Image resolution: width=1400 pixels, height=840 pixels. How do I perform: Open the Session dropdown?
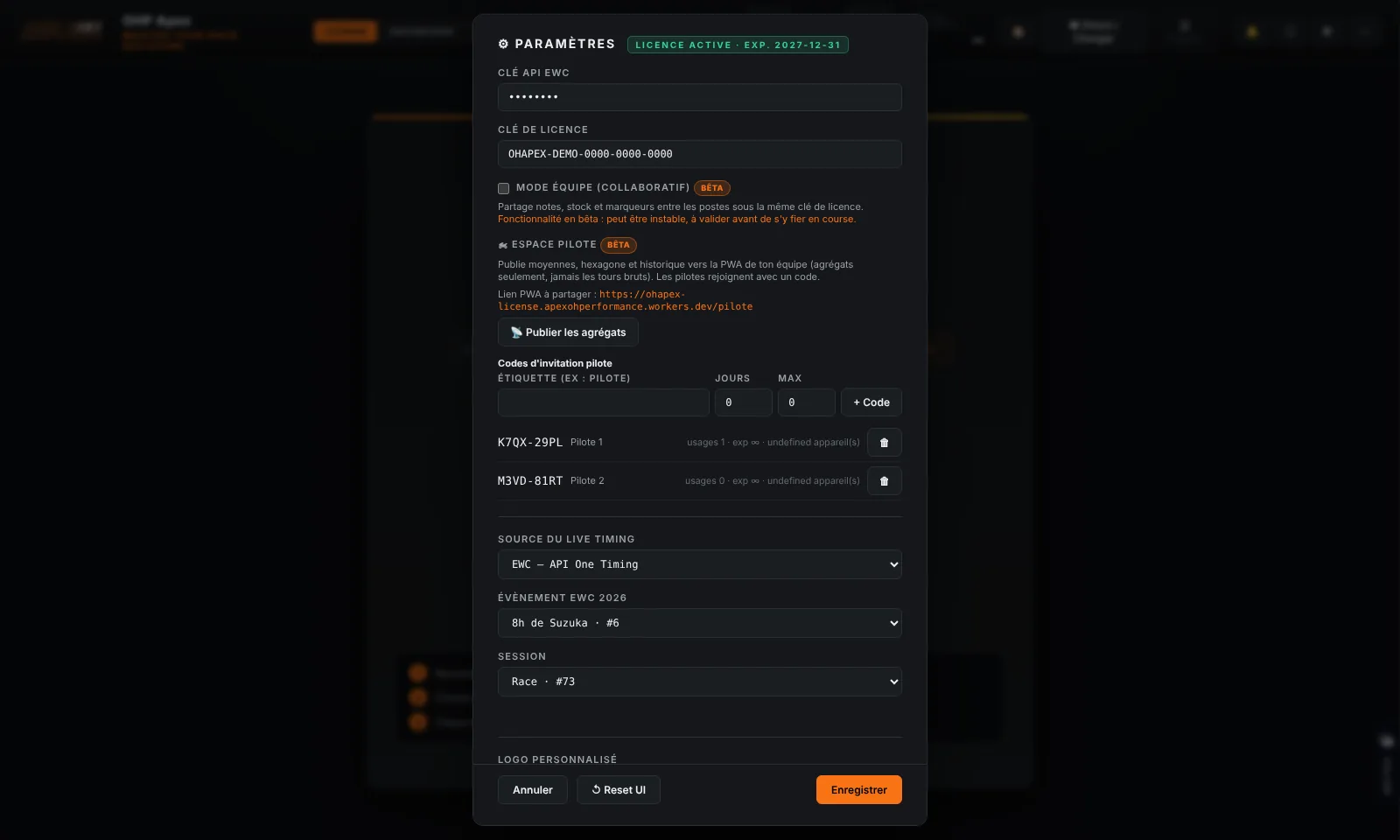[x=700, y=682]
